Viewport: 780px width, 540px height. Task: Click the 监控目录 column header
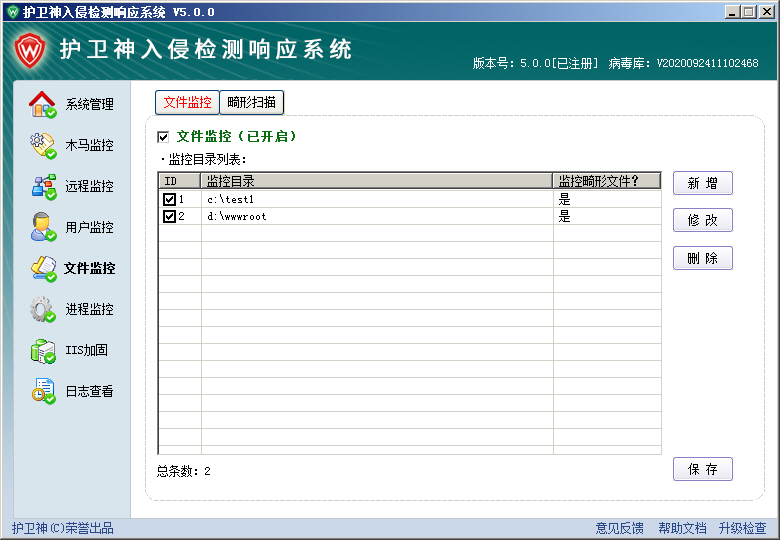click(x=376, y=181)
